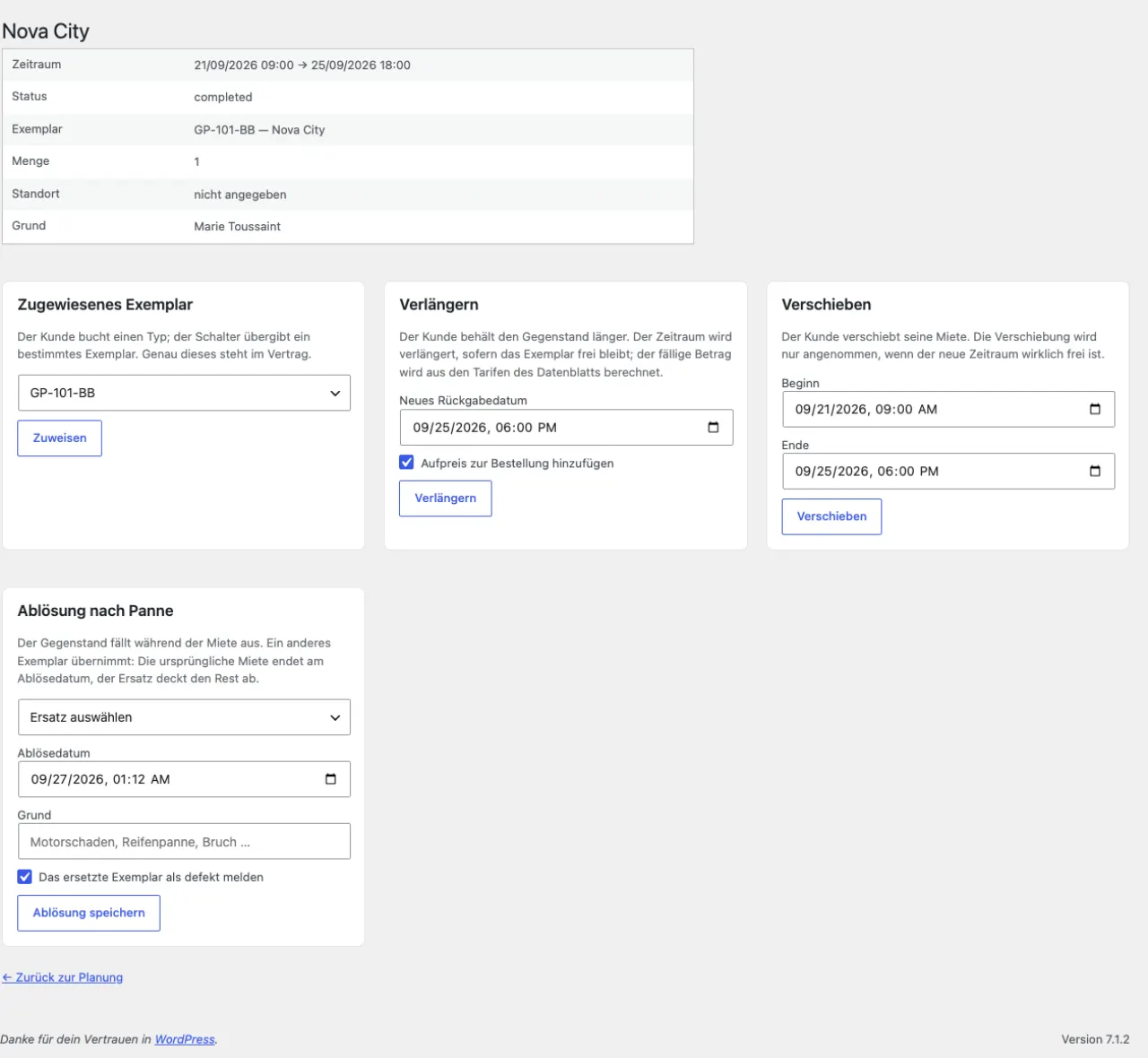This screenshot has width=1148, height=1058.
Task: Click the Ablösung nach Panne heading
Action: (x=95, y=611)
